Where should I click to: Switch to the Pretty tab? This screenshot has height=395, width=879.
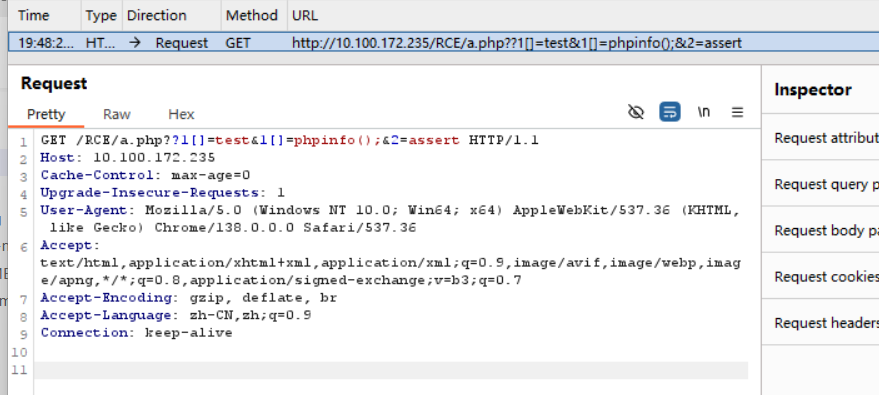(47, 114)
